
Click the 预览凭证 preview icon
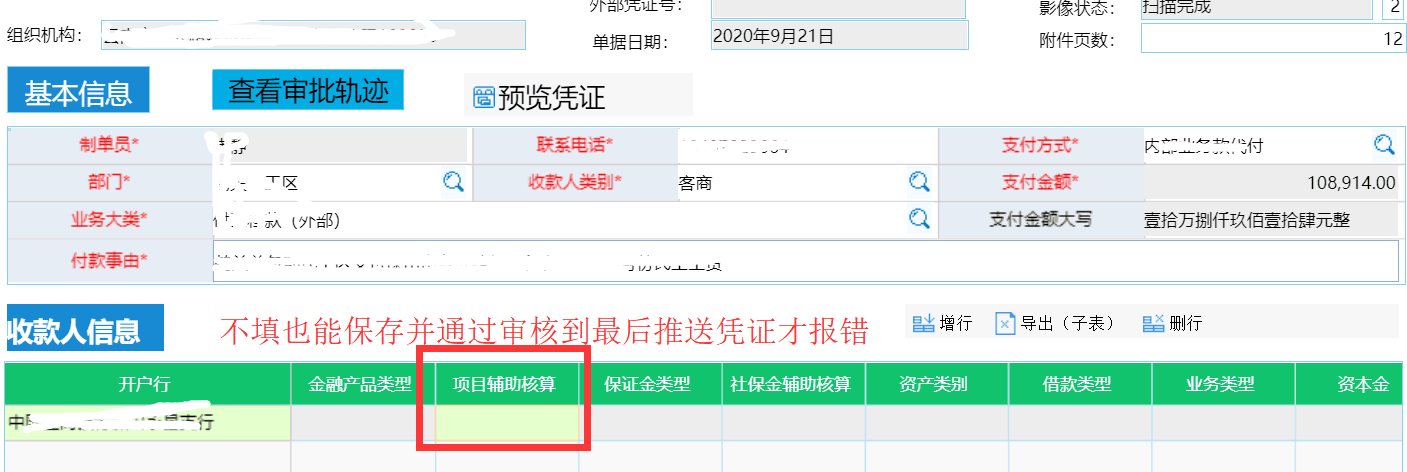pos(484,97)
